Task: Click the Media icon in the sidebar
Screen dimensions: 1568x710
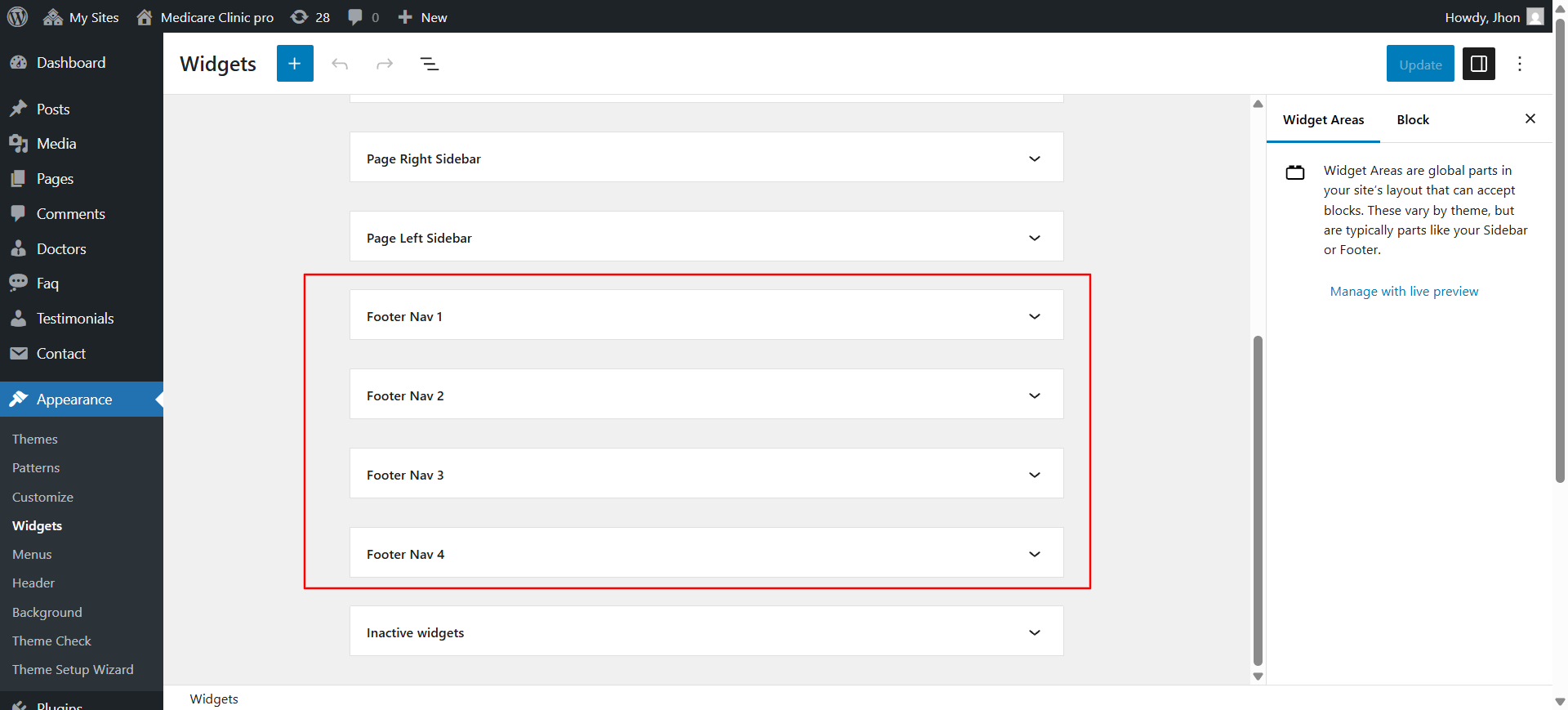Action: 18,144
